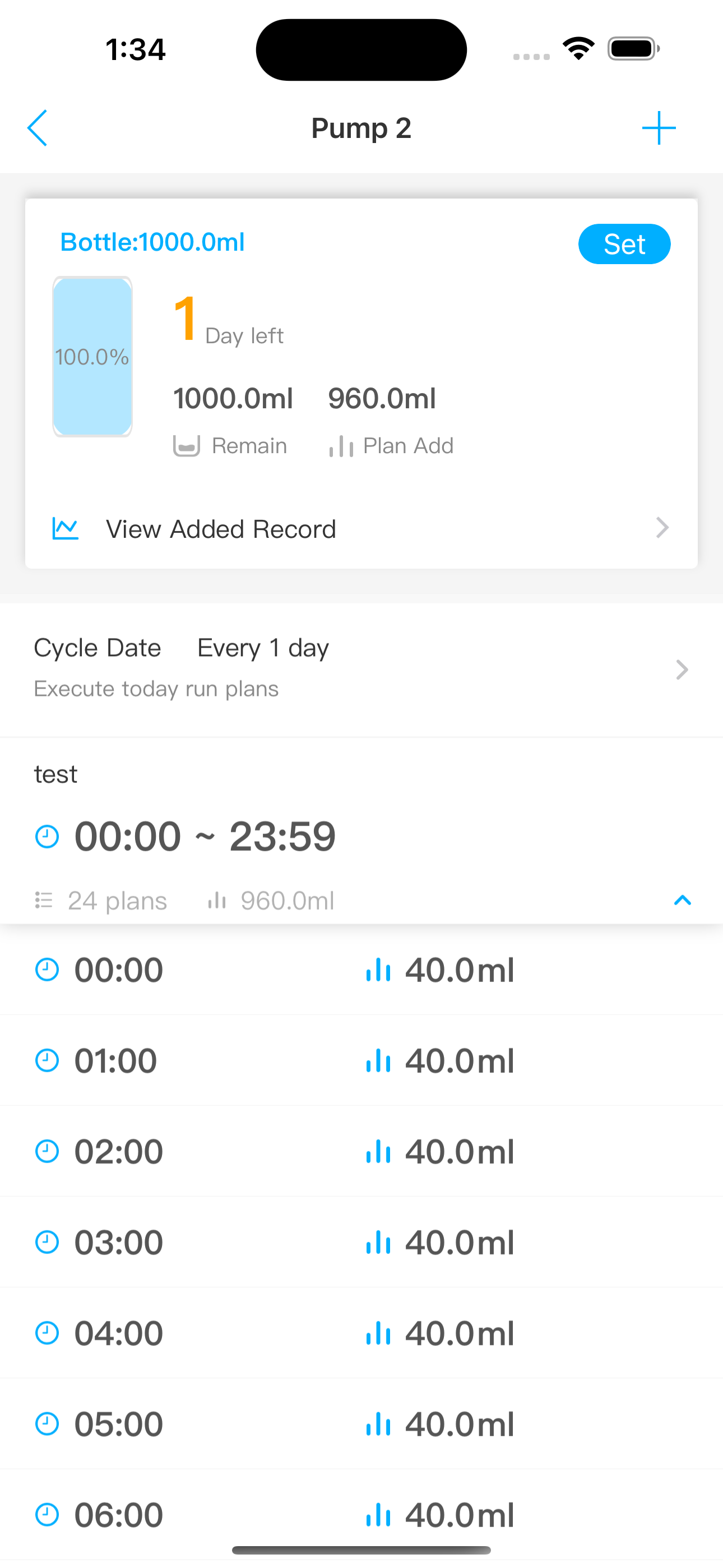Select the 03:00 plan time

pyautogui.click(x=119, y=1242)
